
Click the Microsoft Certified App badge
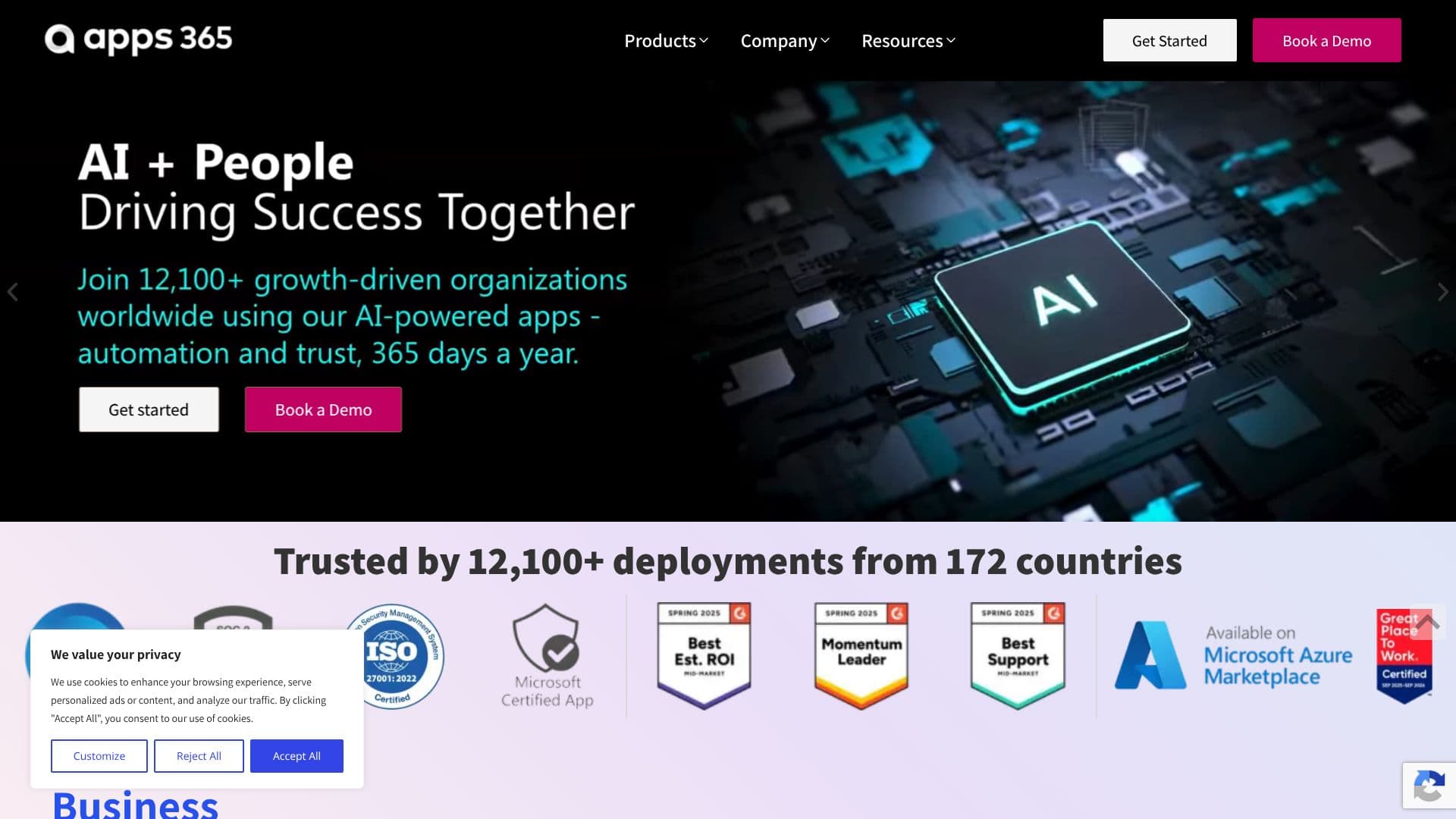click(547, 657)
